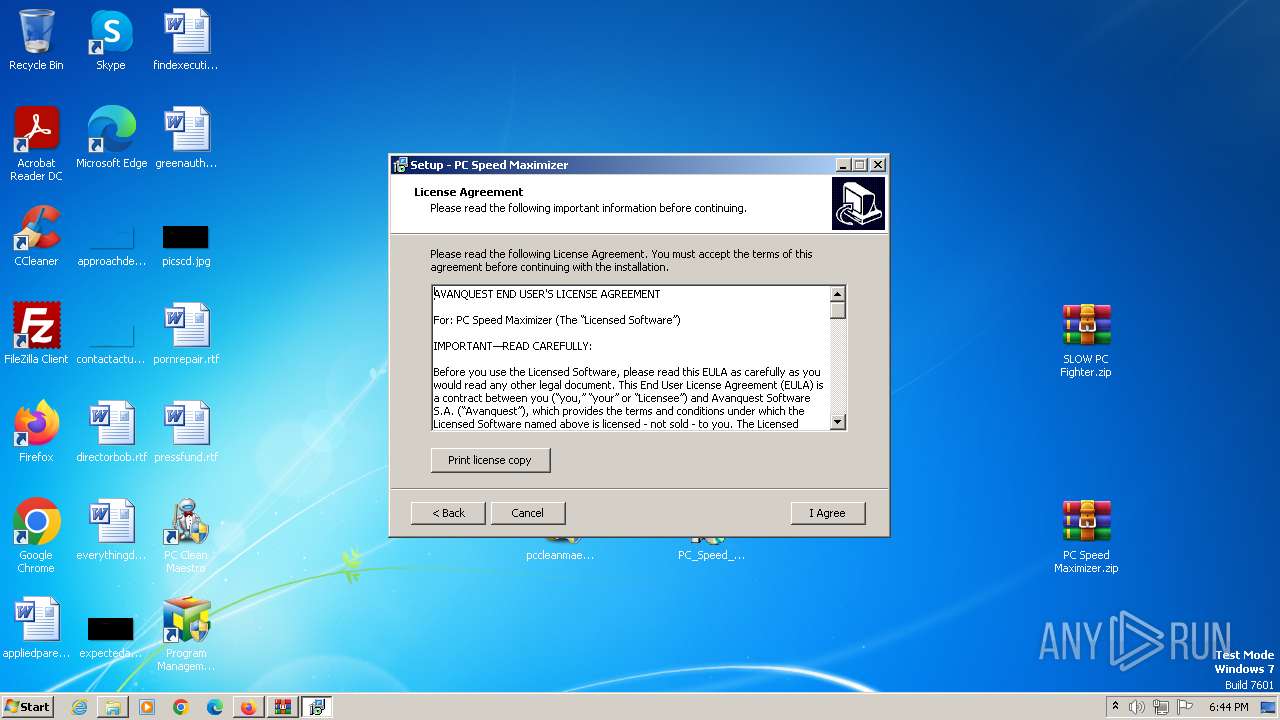
Task: Select the FileZilla Client shortcut
Action: click(36, 334)
